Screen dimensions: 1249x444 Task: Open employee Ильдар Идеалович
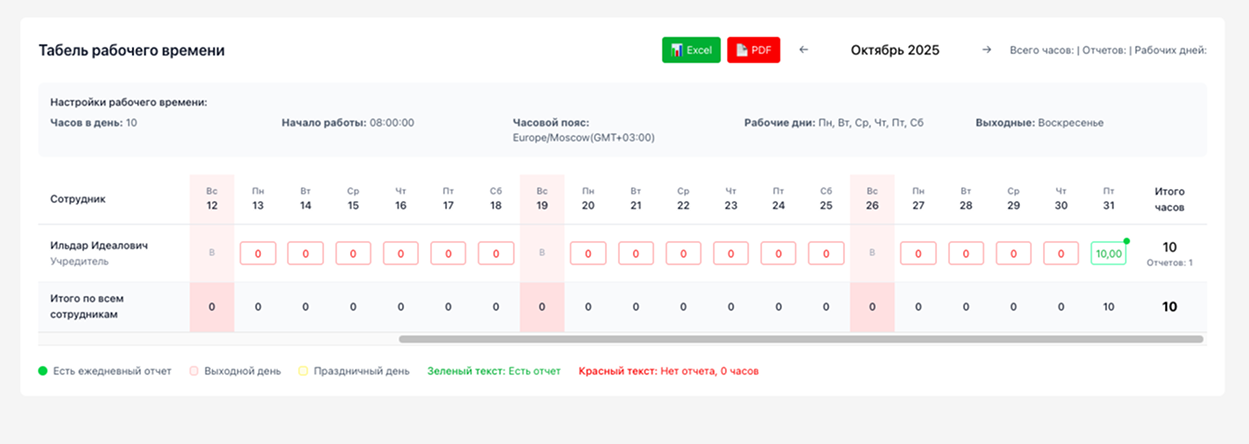[99, 245]
